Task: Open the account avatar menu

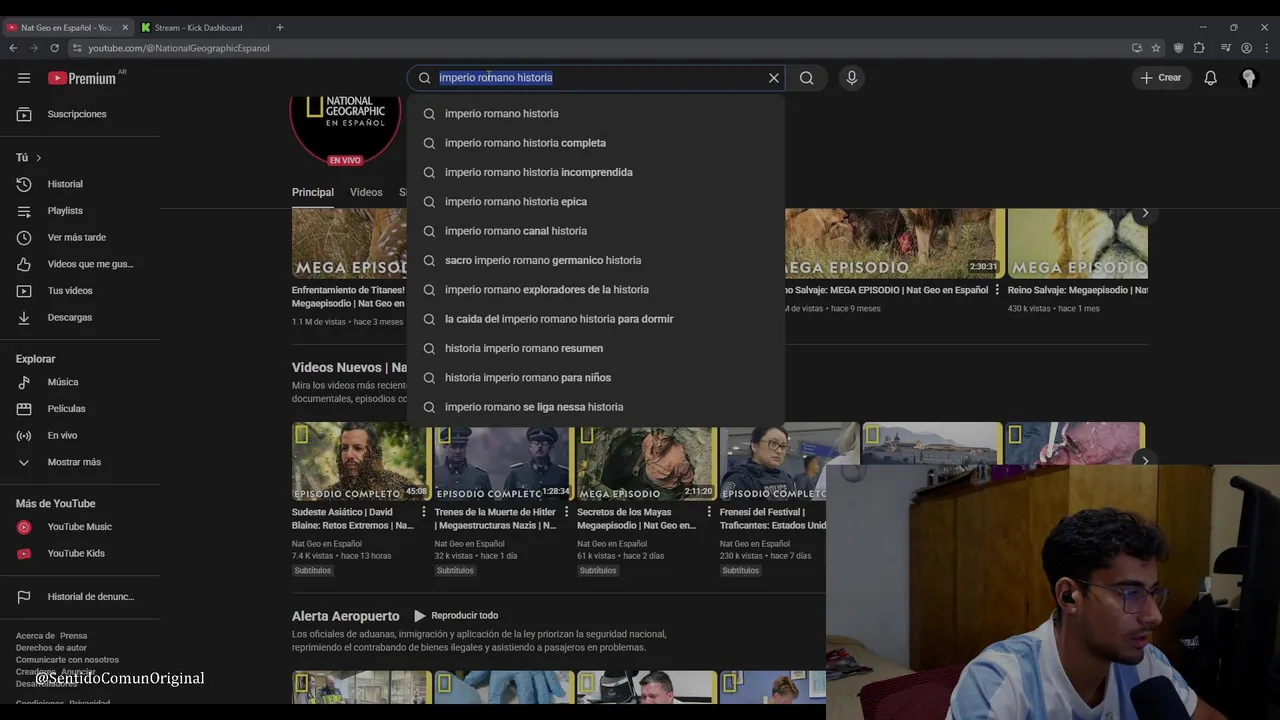Action: [x=1248, y=78]
